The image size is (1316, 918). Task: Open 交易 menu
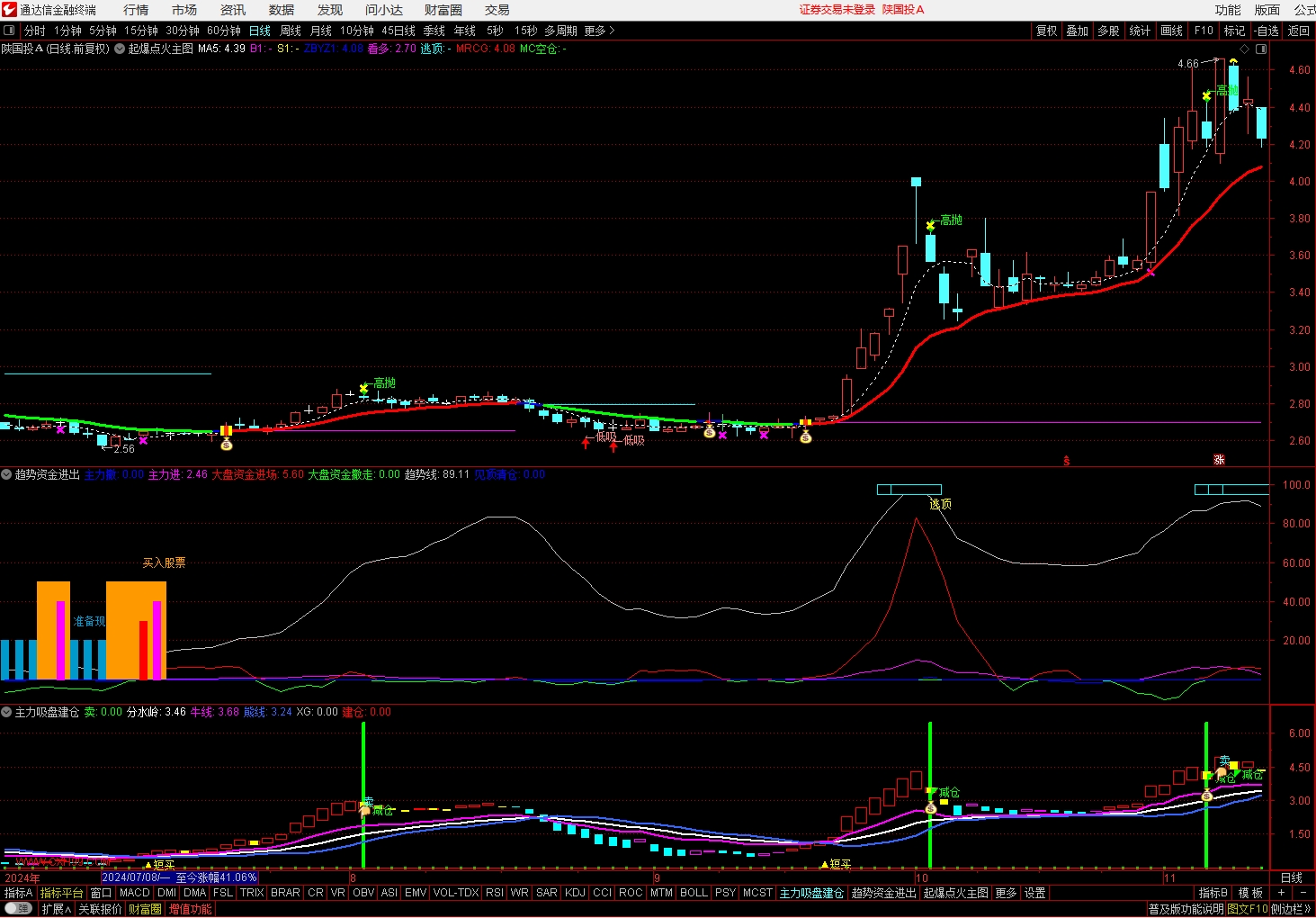[x=497, y=10]
